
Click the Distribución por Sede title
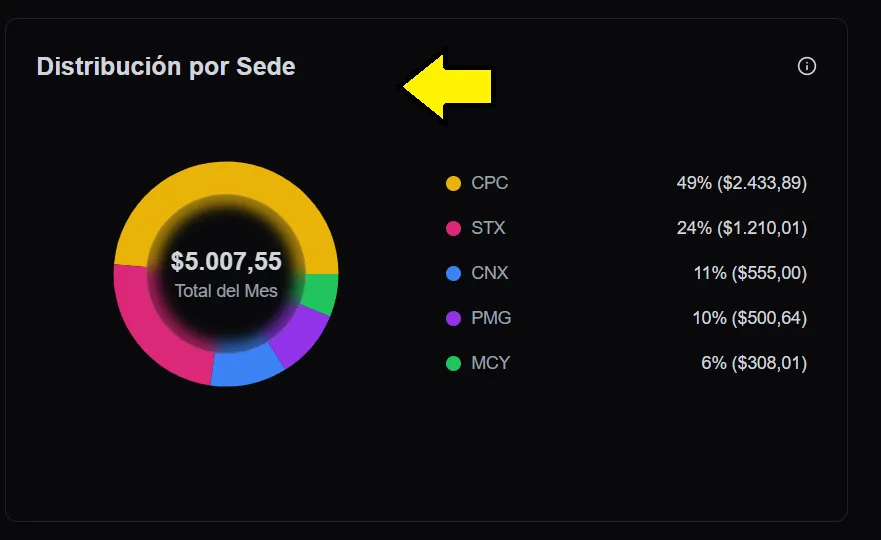[x=166, y=67]
